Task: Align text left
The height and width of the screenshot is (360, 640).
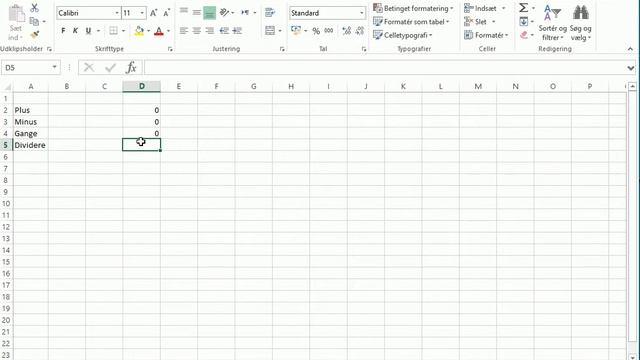Action: 184,31
